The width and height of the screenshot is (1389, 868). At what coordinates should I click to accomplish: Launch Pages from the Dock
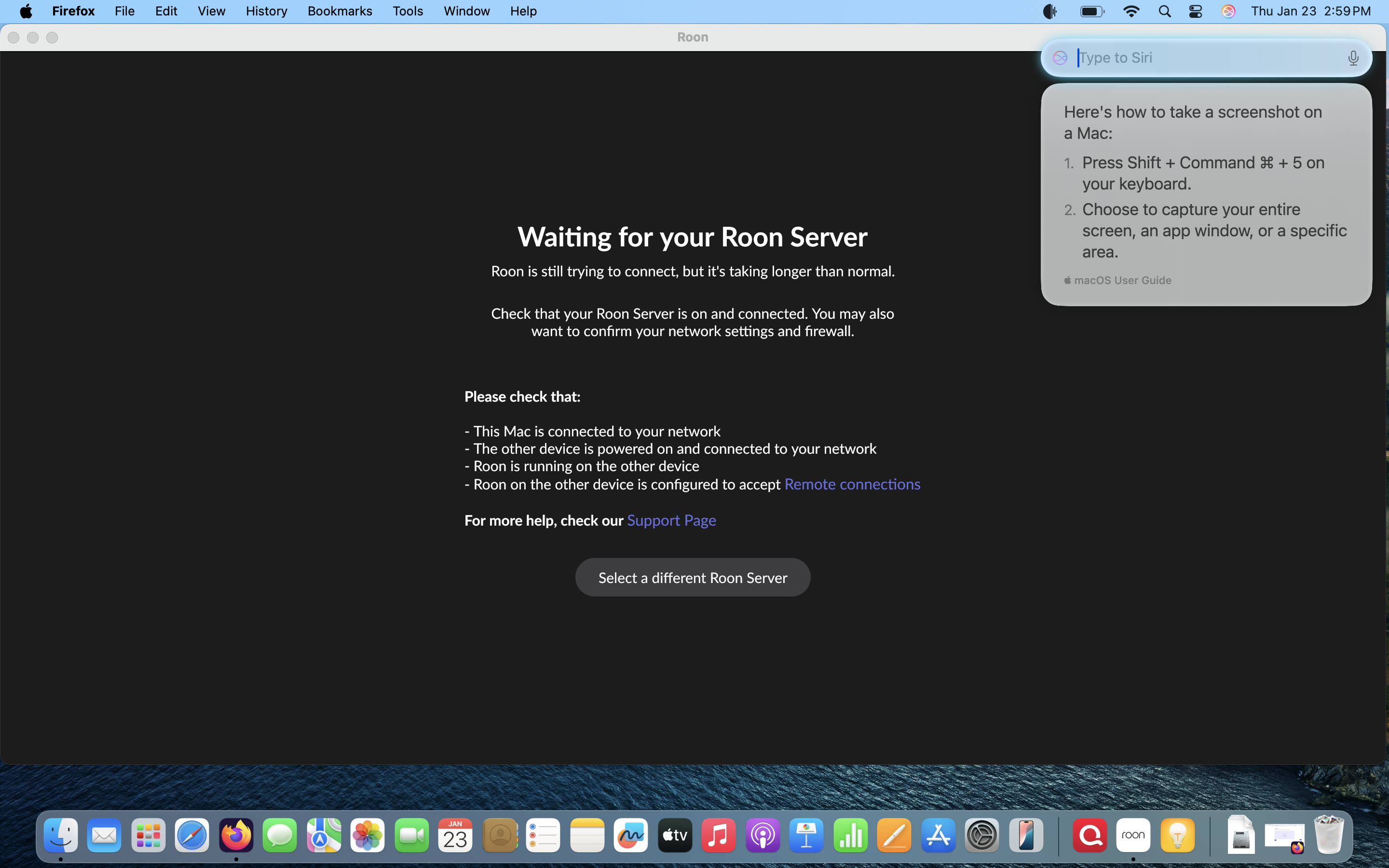[894, 835]
